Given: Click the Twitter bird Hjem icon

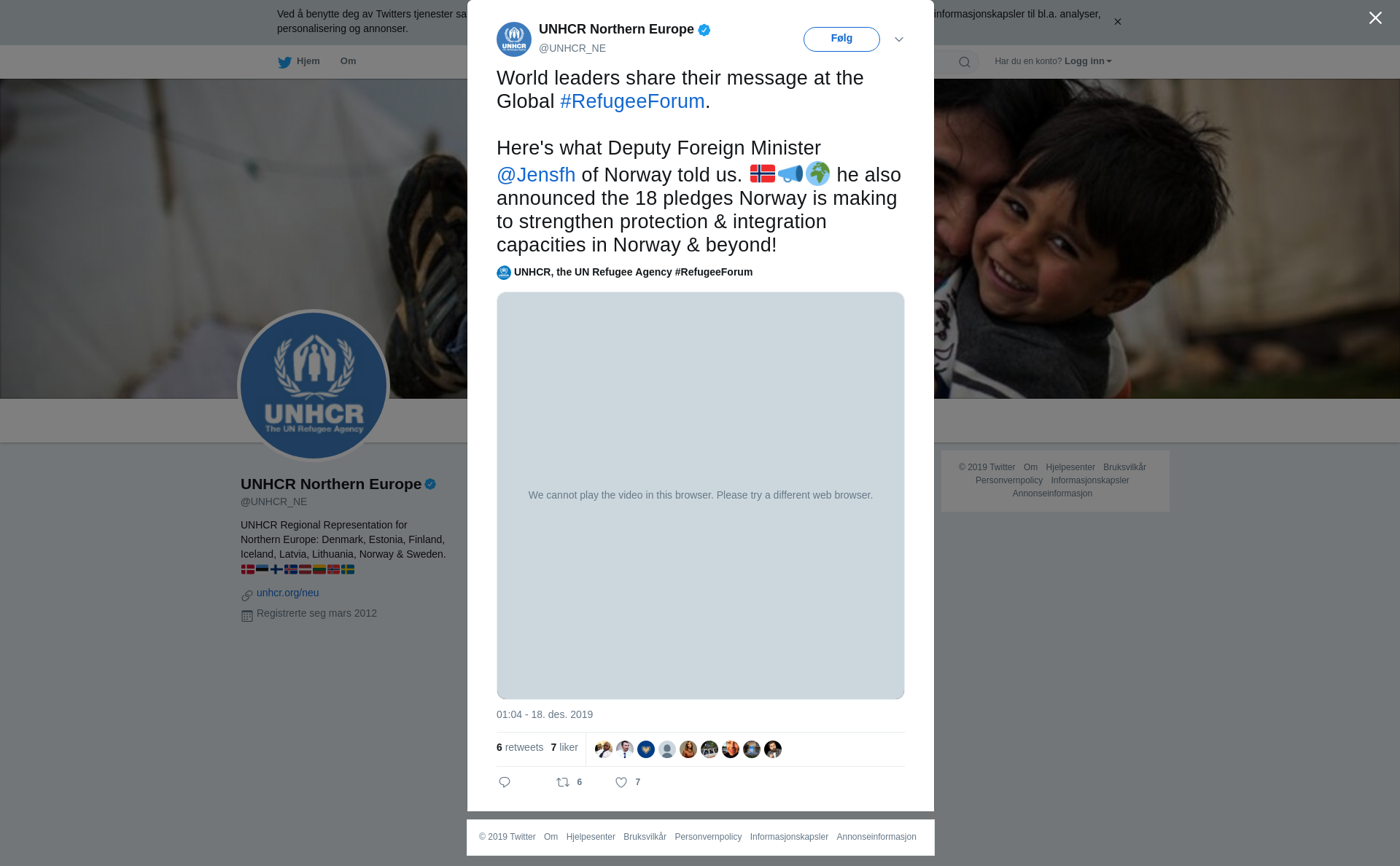Looking at the screenshot, I should (x=284, y=62).
